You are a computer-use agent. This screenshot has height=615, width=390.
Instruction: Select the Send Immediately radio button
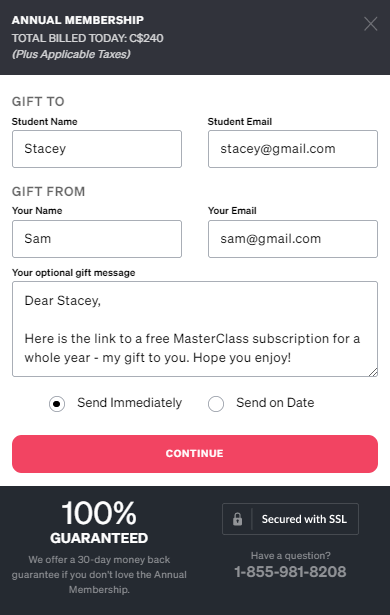click(x=57, y=404)
